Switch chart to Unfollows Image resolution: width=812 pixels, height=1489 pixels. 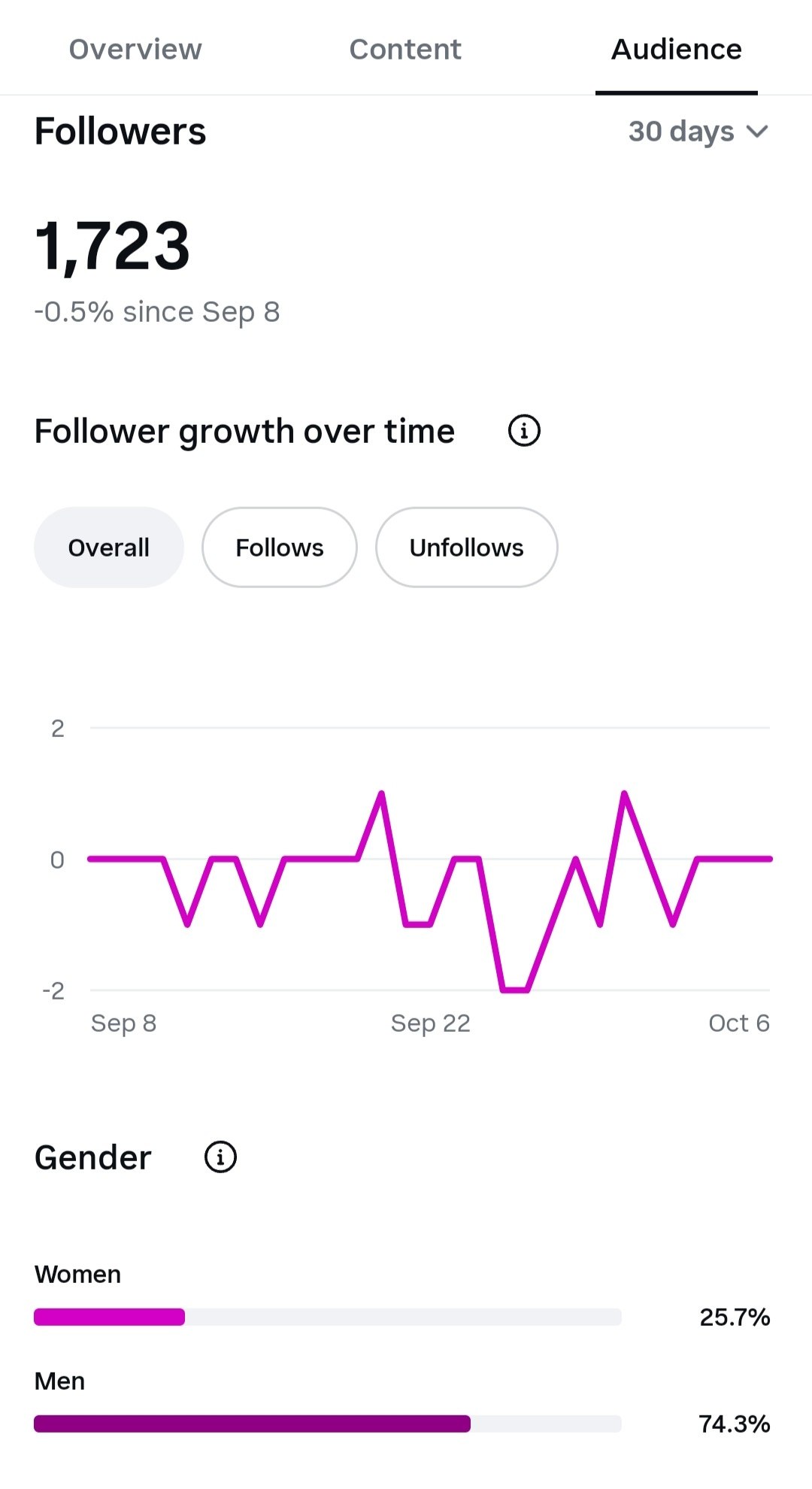tap(466, 547)
